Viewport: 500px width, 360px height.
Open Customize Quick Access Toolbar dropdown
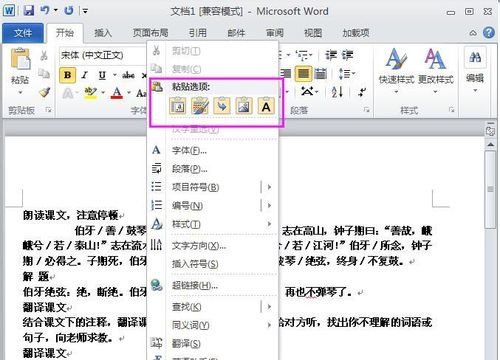[86, 11]
